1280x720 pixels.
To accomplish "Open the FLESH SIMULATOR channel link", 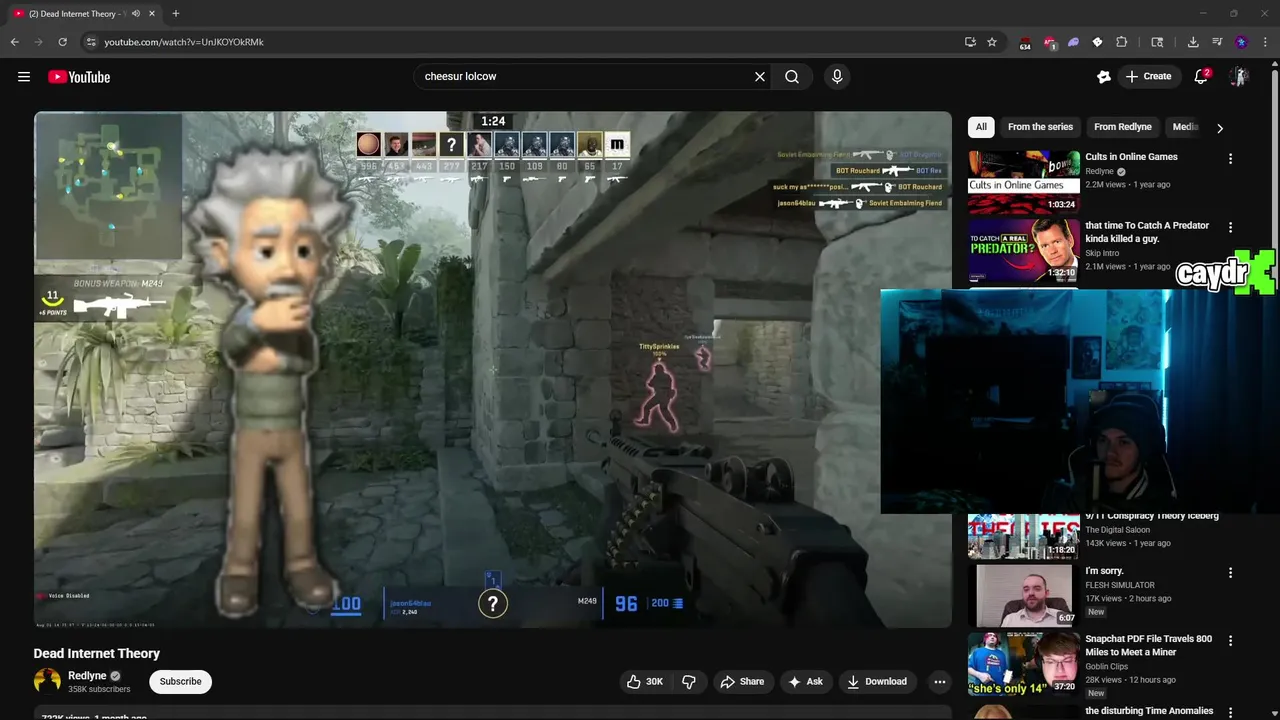I will tap(1120, 585).
